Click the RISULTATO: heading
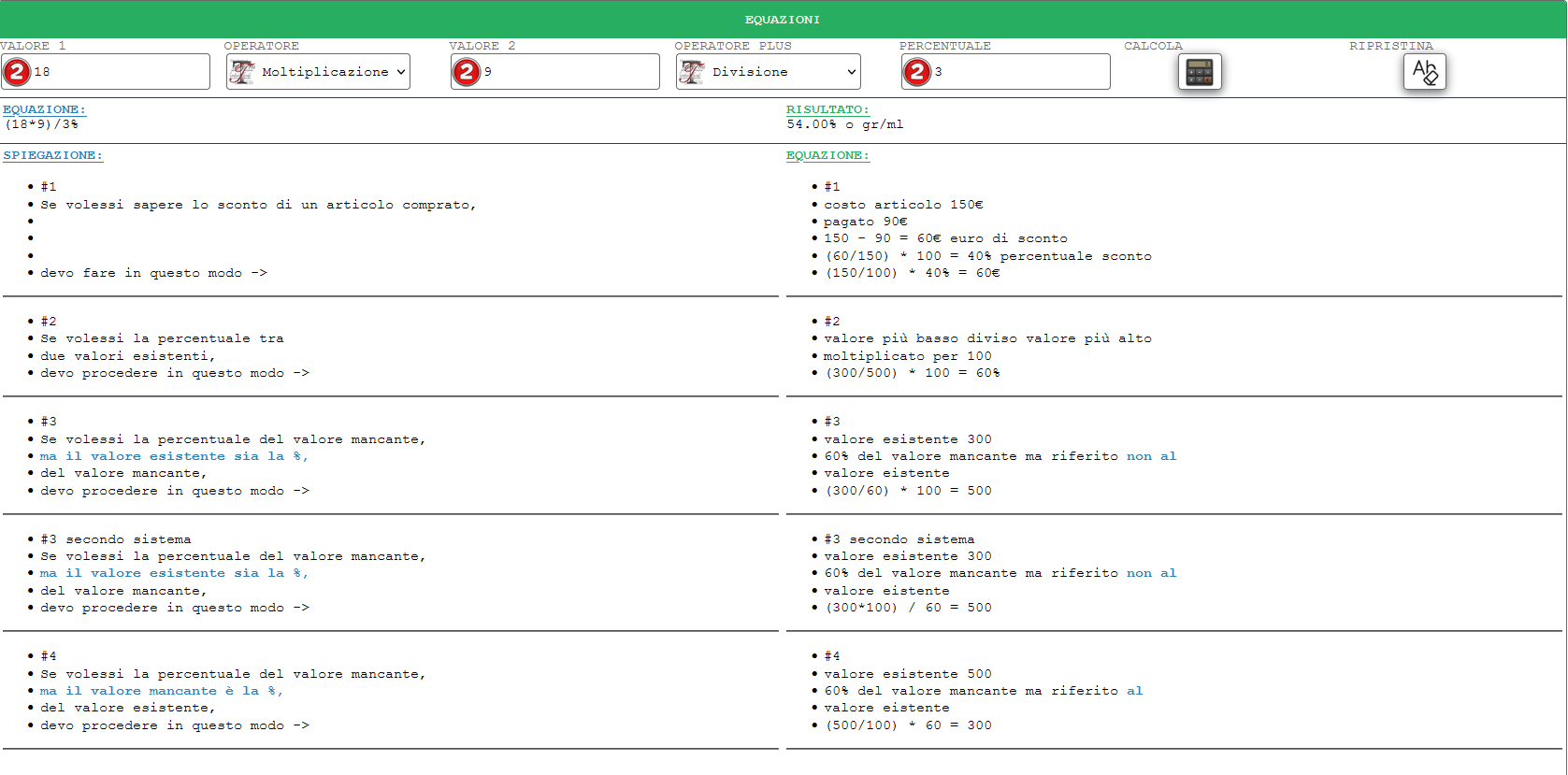The width and height of the screenshot is (1568, 775). pyautogui.click(x=827, y=109)
